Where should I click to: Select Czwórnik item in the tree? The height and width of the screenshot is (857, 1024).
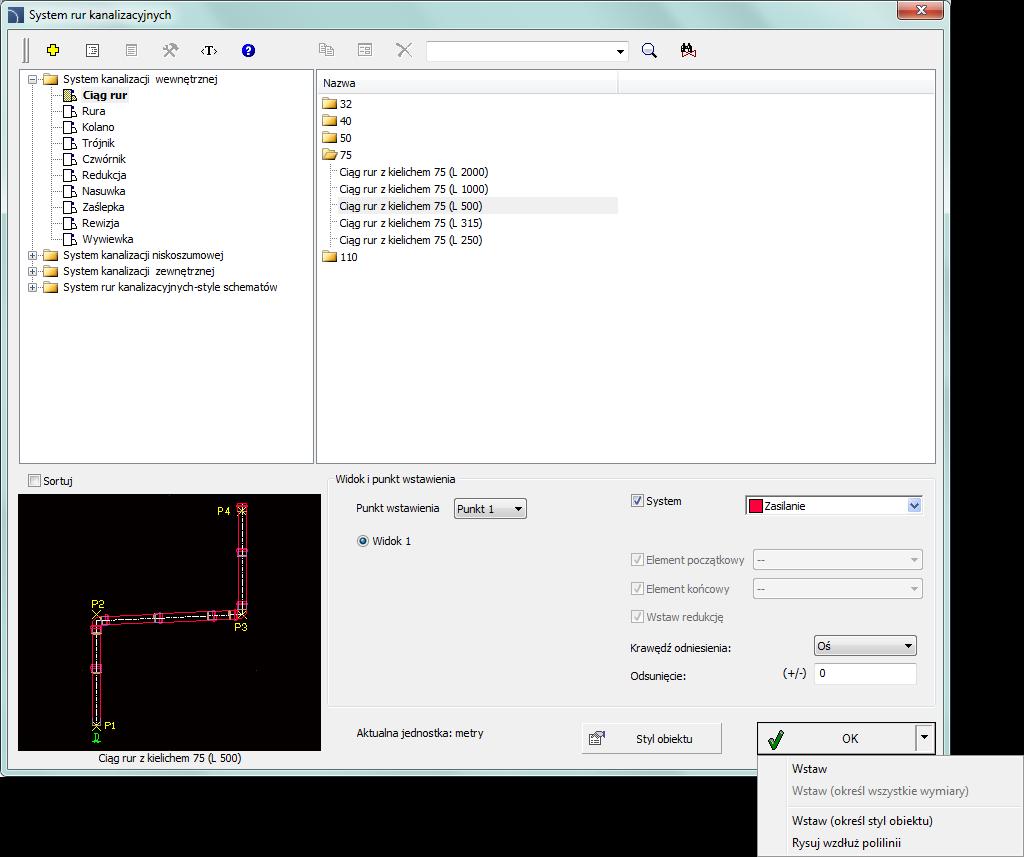pos(104,159)
